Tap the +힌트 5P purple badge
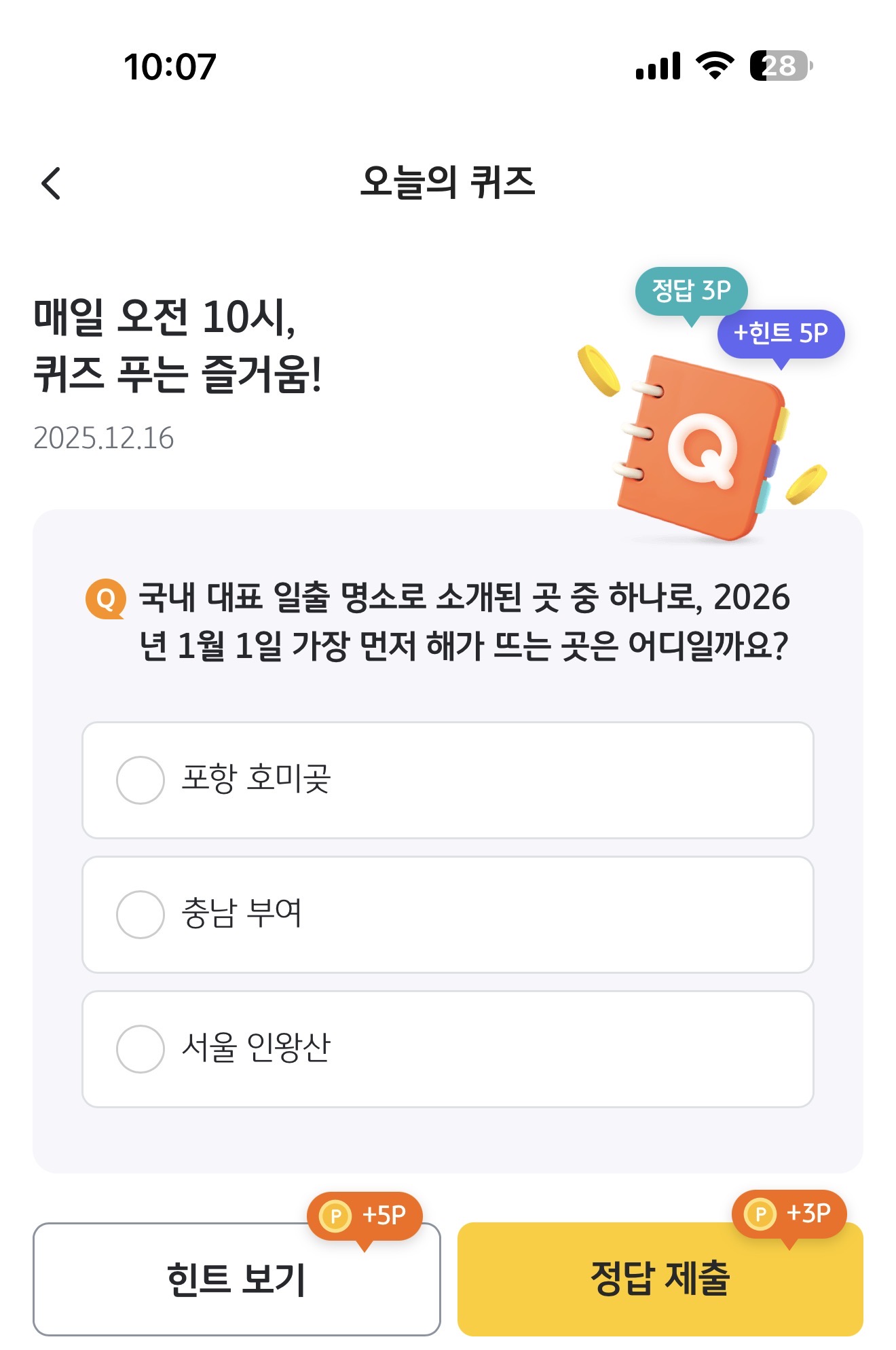Viewport: 896px width, 1350px height. [781, 334]
